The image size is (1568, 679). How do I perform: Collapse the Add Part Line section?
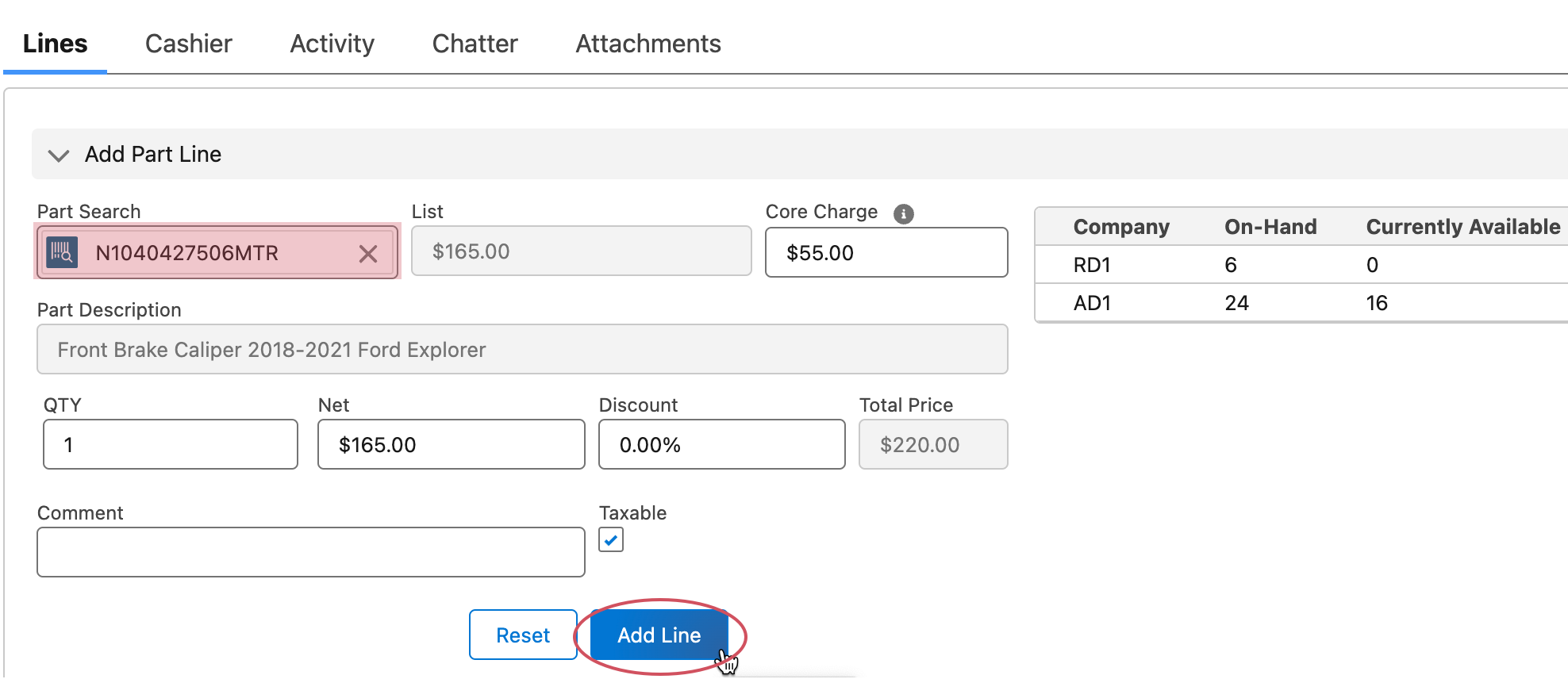(x=59, y=155)
